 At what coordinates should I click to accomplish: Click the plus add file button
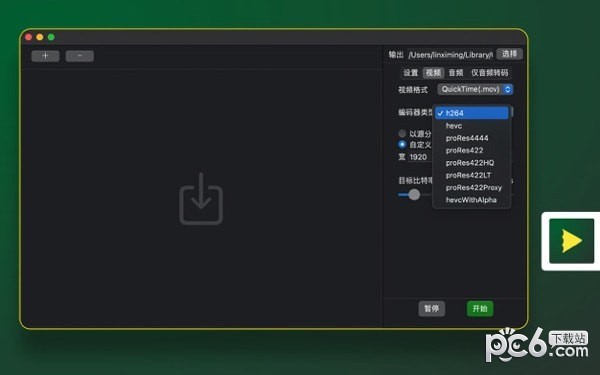[45, 56]
